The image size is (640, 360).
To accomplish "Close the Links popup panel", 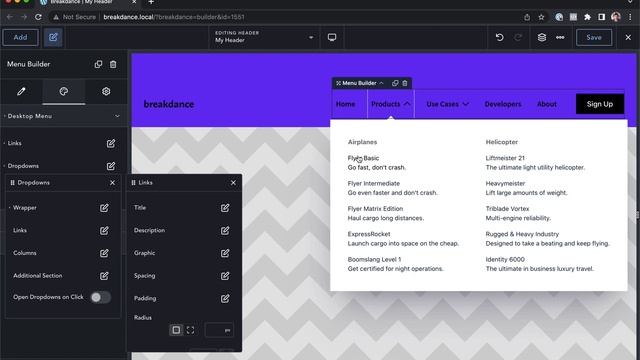I will [x=233, y=183].
